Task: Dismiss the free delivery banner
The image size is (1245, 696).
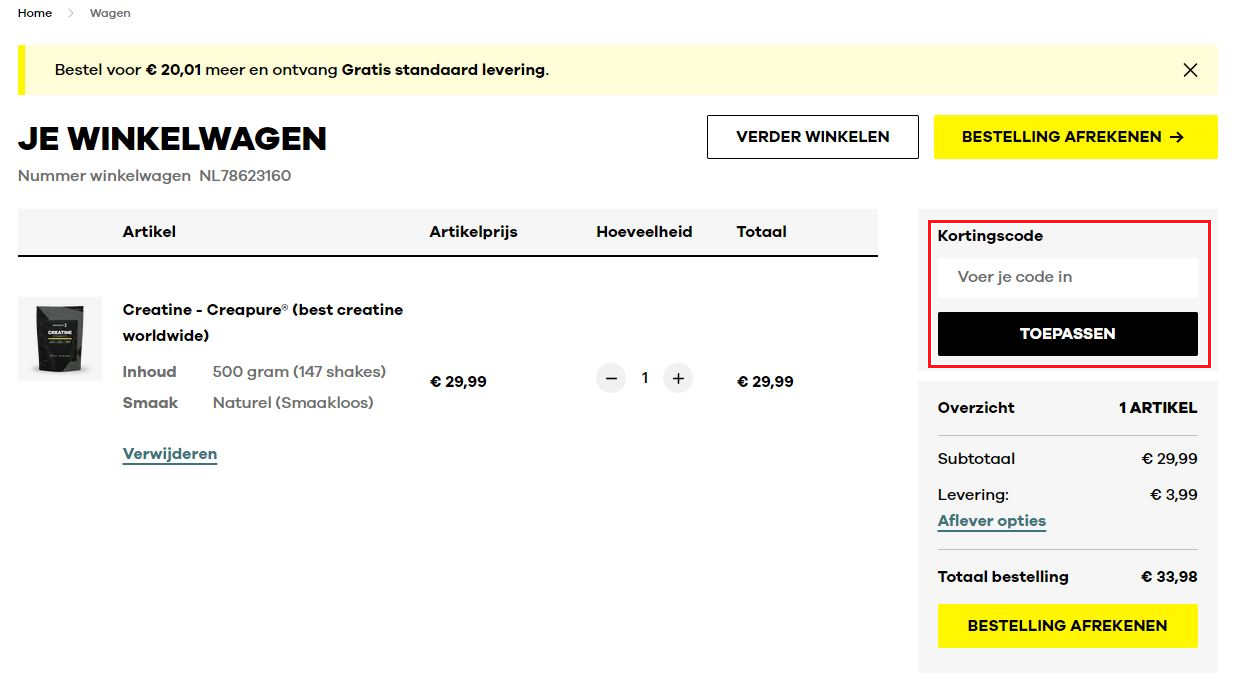Action: click(1190, 70)
